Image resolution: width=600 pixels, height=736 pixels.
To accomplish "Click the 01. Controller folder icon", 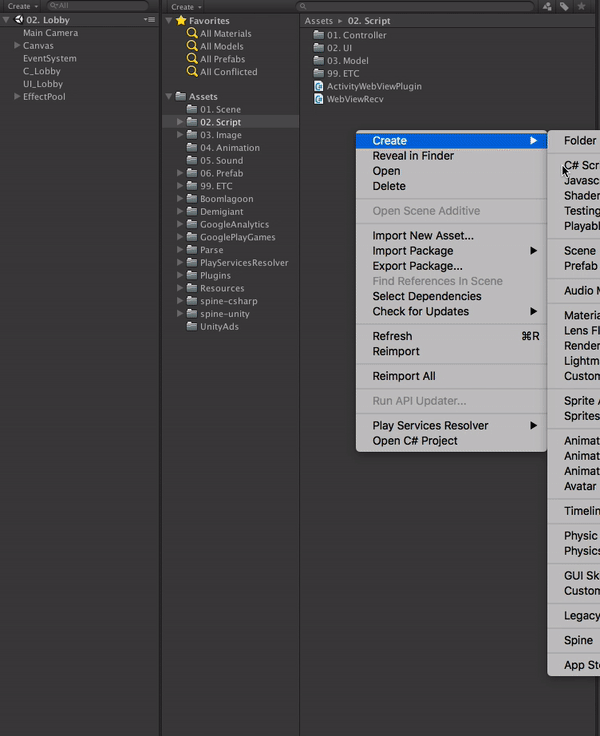I will point(319,35).
